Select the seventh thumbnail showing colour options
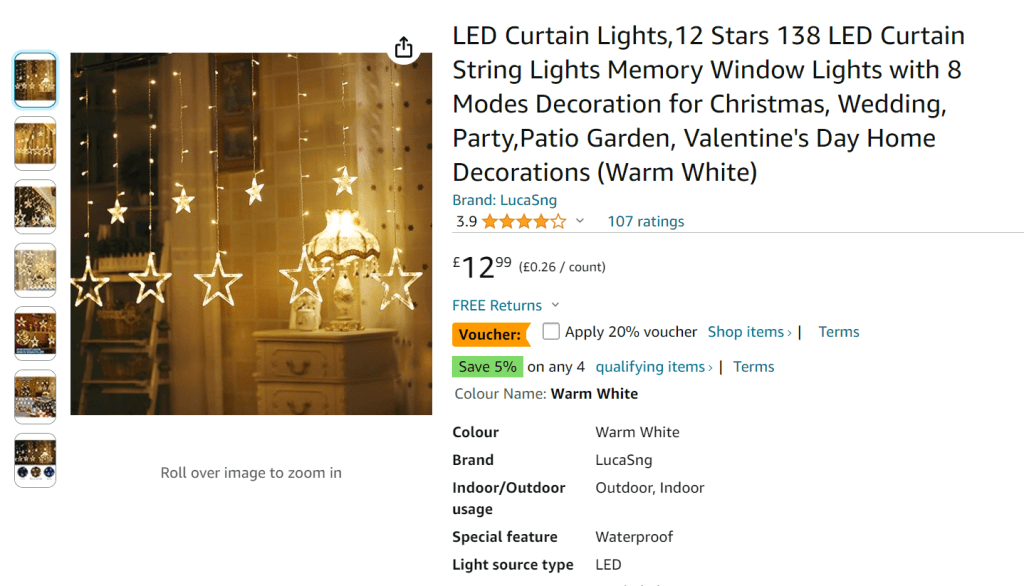Image resolution: width=1024 pixels, height=586 pixels. pyautogui.click(x=35, y=461)
